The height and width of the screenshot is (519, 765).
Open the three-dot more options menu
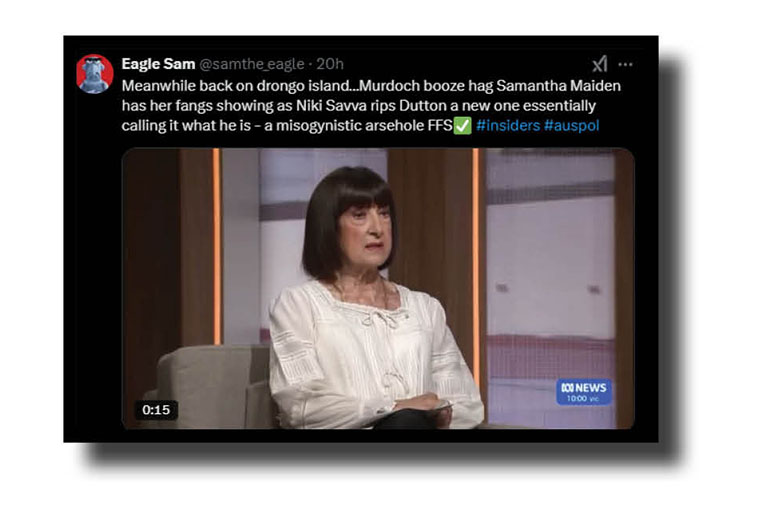click(625, 64)
